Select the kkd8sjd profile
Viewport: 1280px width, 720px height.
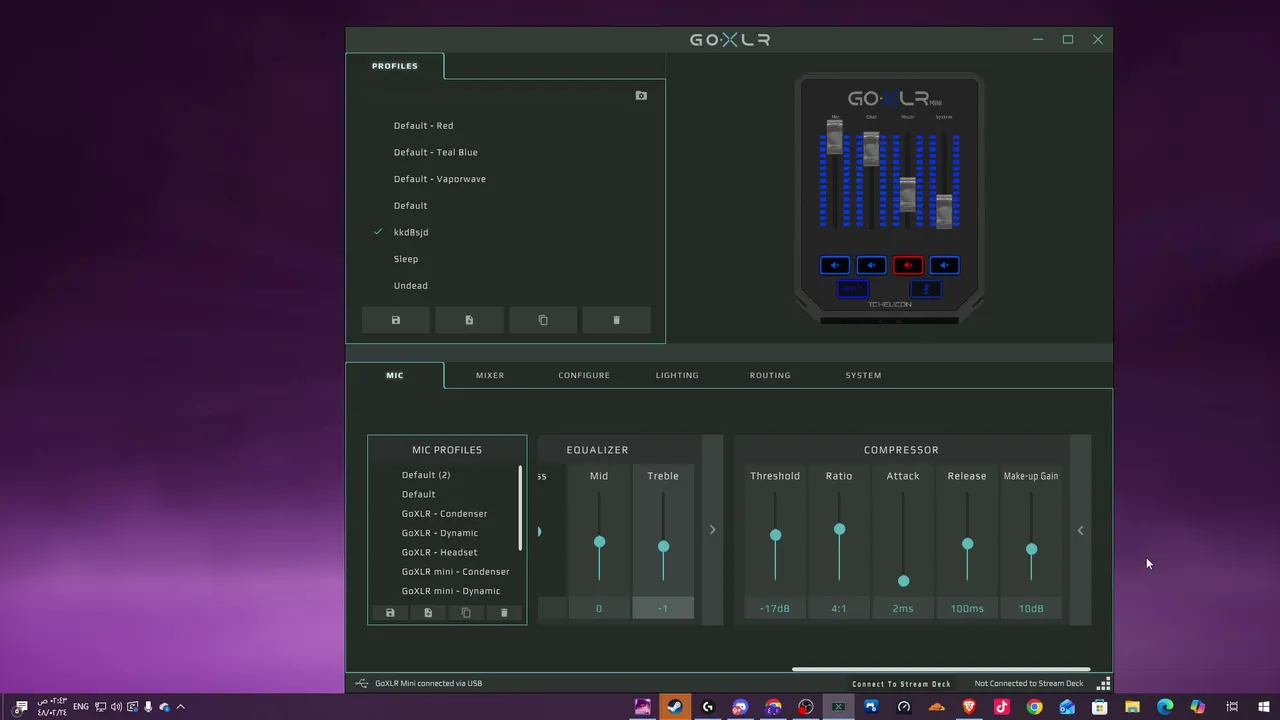click(411, 232)
